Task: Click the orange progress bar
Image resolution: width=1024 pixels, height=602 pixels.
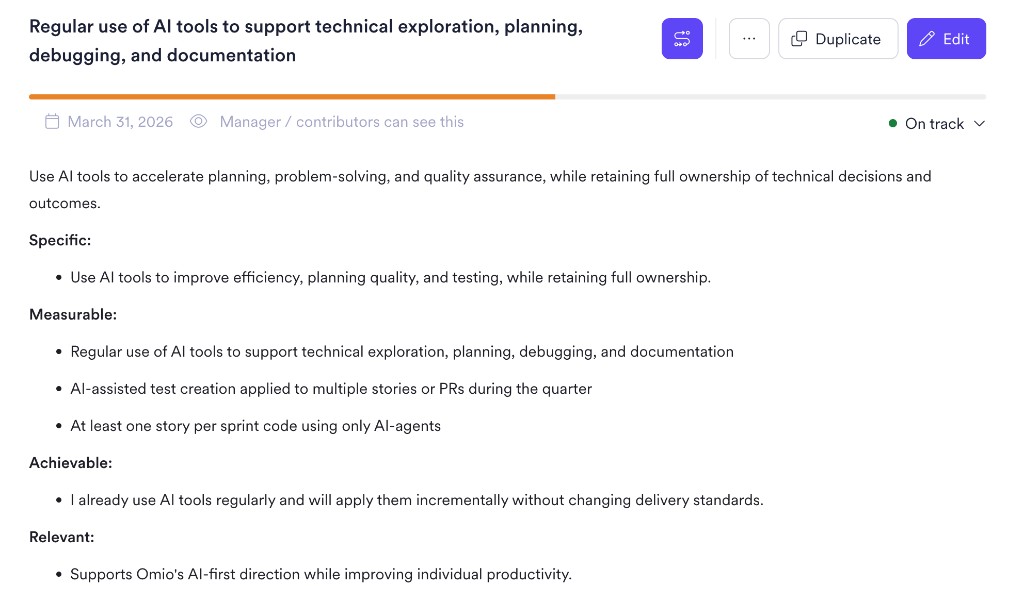Action: pos(290,96)
